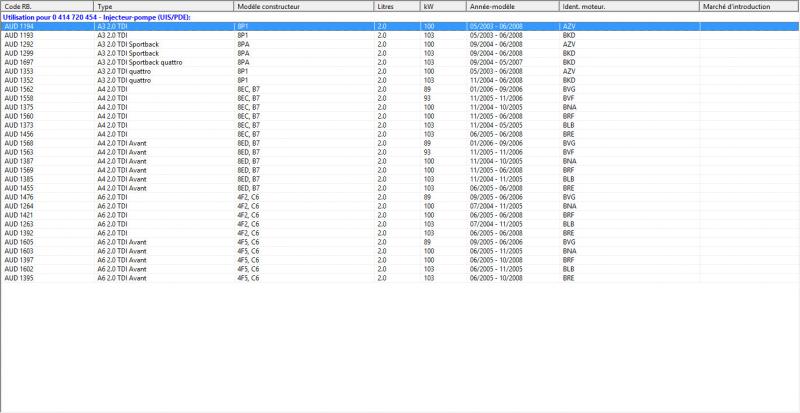800x413 pixels.
Task: Click the Litres column header
Action: pos(397,7)
